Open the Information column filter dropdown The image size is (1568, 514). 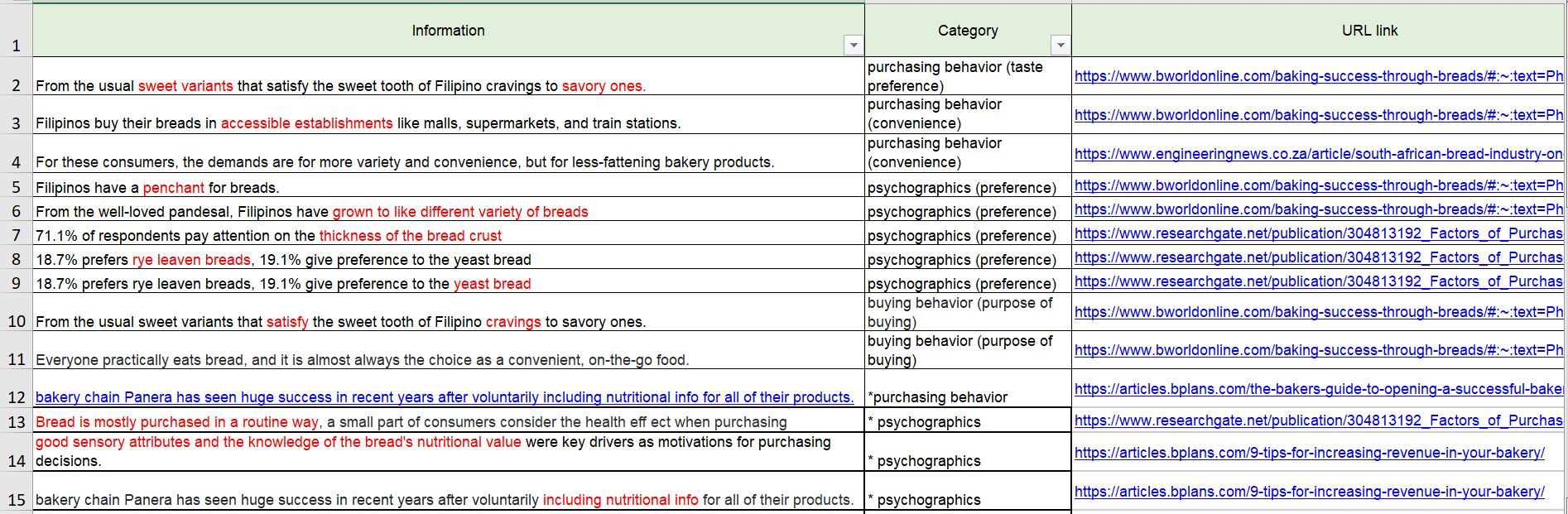(854, 46)
